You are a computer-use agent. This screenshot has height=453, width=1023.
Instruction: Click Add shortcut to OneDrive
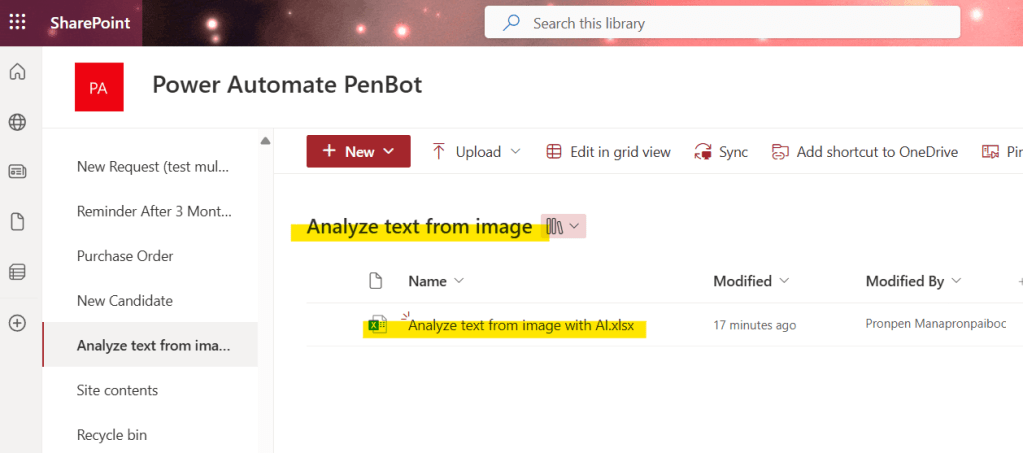[865, 152]
